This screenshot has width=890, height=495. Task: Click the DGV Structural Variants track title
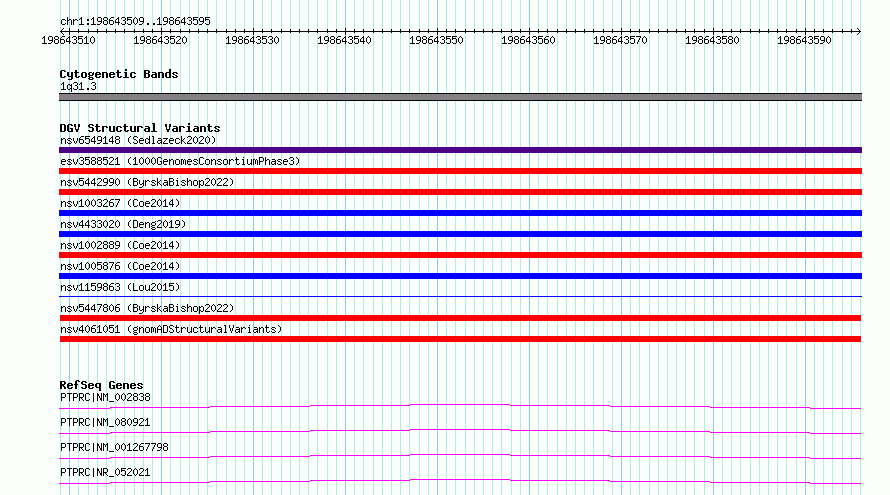140,128
